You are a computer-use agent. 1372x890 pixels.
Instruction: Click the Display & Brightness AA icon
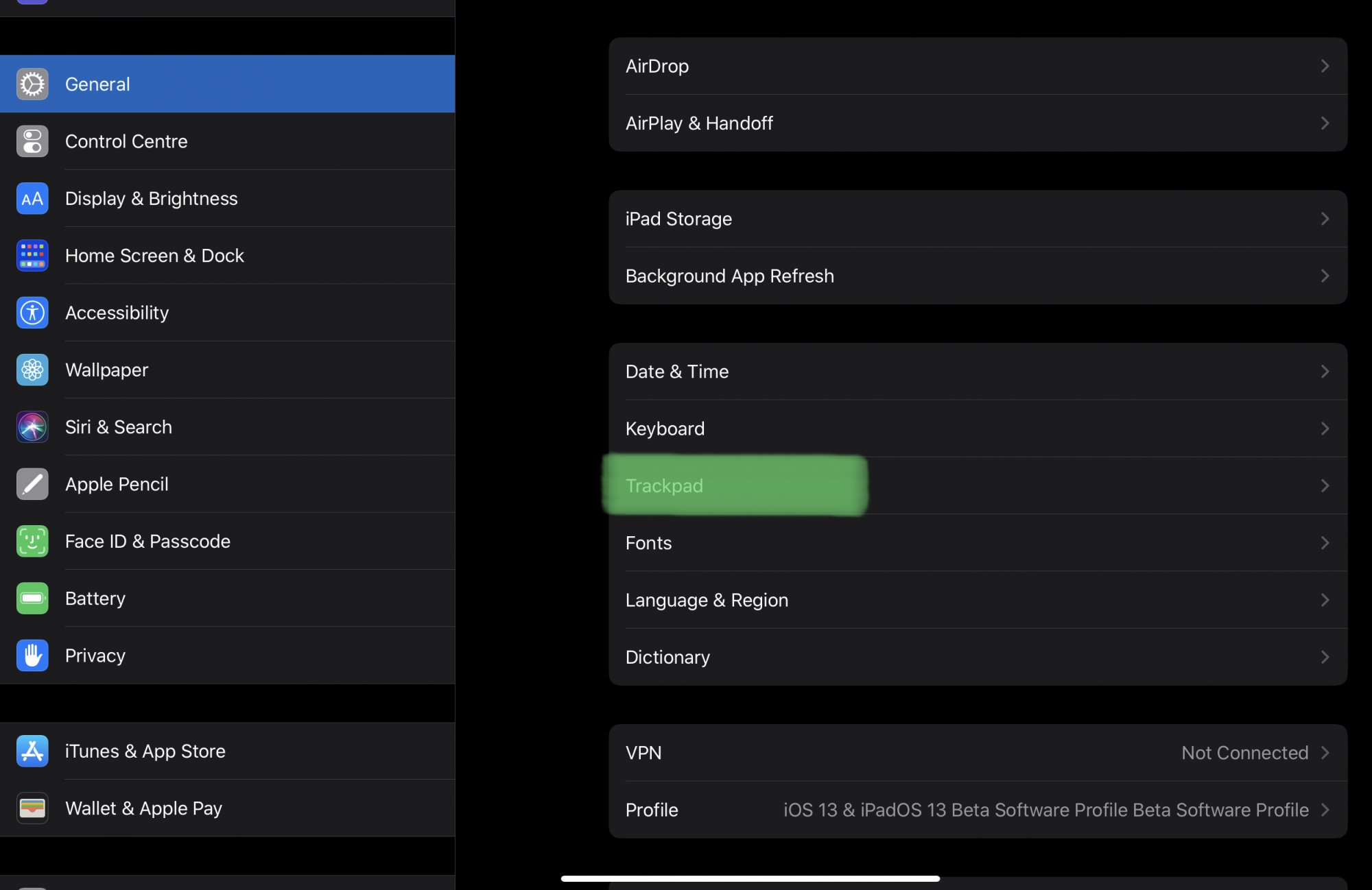(x=32, y=199)
